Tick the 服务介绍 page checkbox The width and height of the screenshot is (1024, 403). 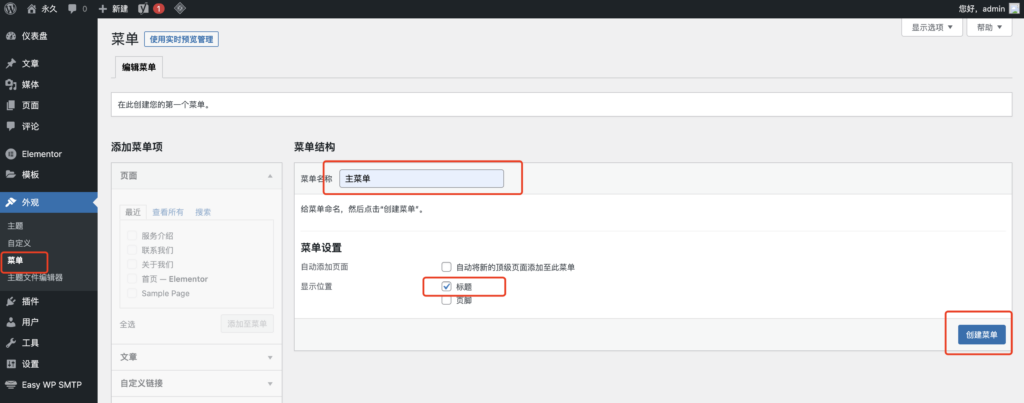[132, 236]
